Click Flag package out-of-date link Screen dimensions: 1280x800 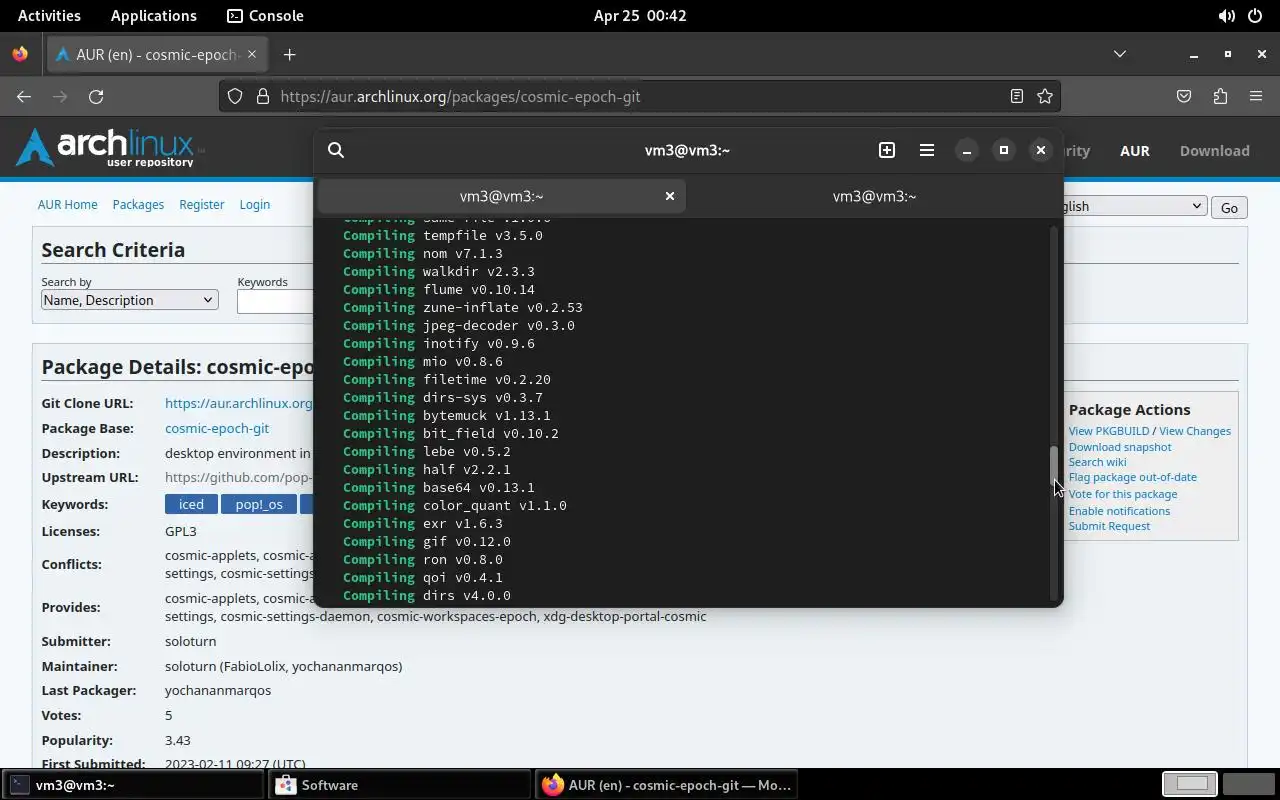click(x=1132, y=477)
